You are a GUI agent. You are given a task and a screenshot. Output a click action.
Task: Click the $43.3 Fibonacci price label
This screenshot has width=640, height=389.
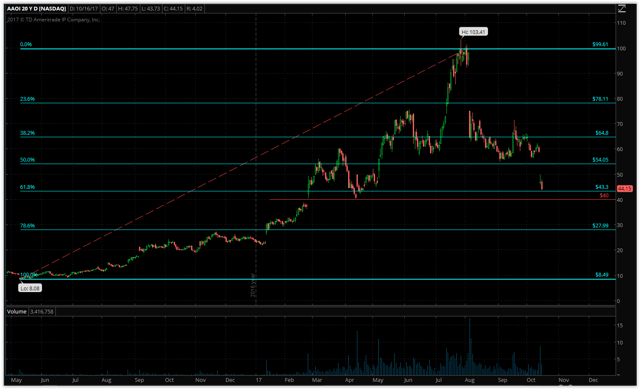pyautogui.click(x=602, y=187)
